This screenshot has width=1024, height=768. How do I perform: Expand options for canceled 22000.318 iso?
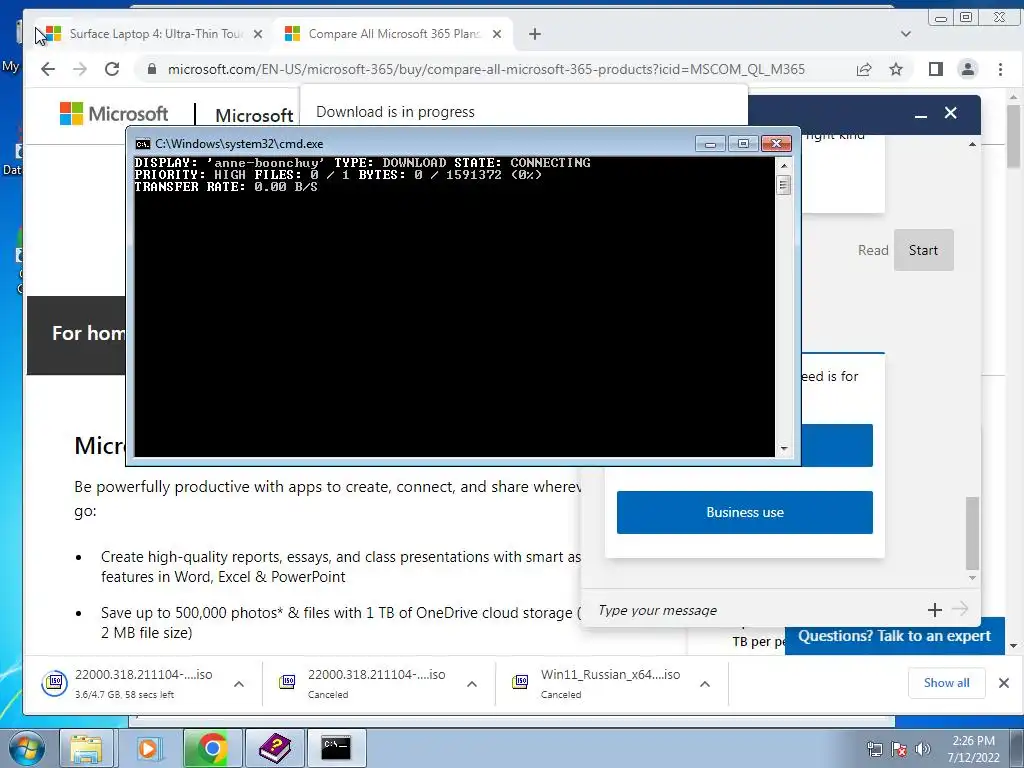472,684
